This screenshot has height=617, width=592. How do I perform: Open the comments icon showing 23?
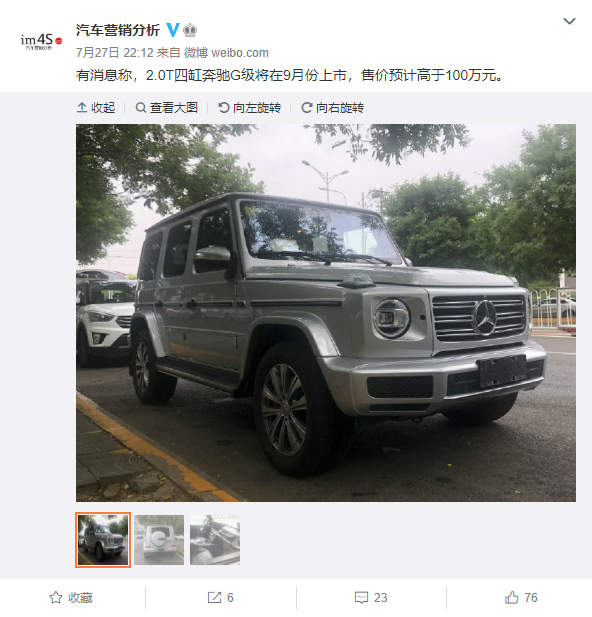click(371, 598)
